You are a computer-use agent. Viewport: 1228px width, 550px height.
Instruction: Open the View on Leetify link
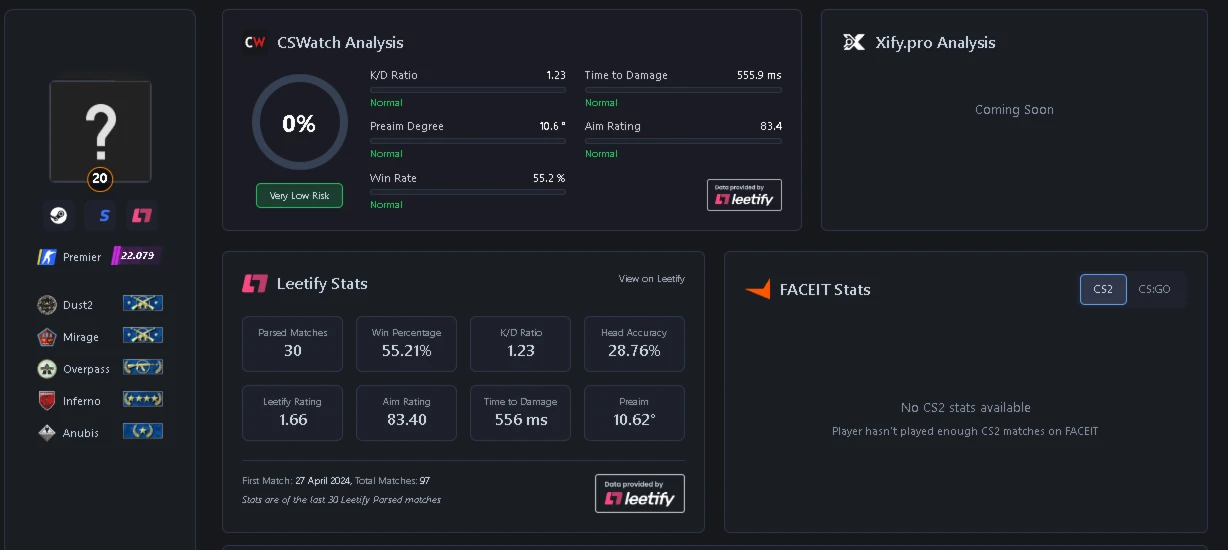[x=652, y=279]
